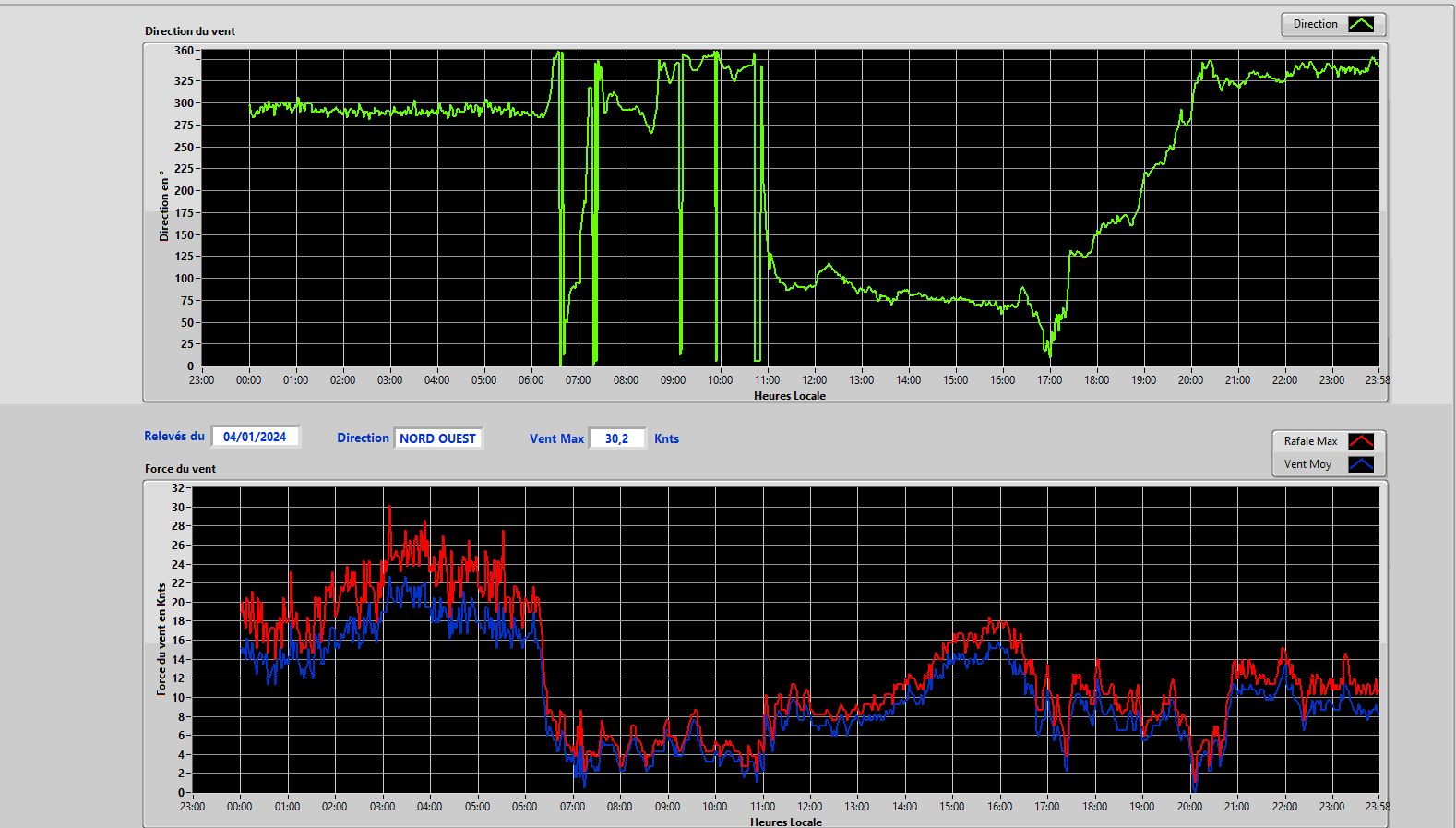Select the Rafale Max legend label
The width and height of the screenshot is (1456, 828).
tap(1310, 441)
